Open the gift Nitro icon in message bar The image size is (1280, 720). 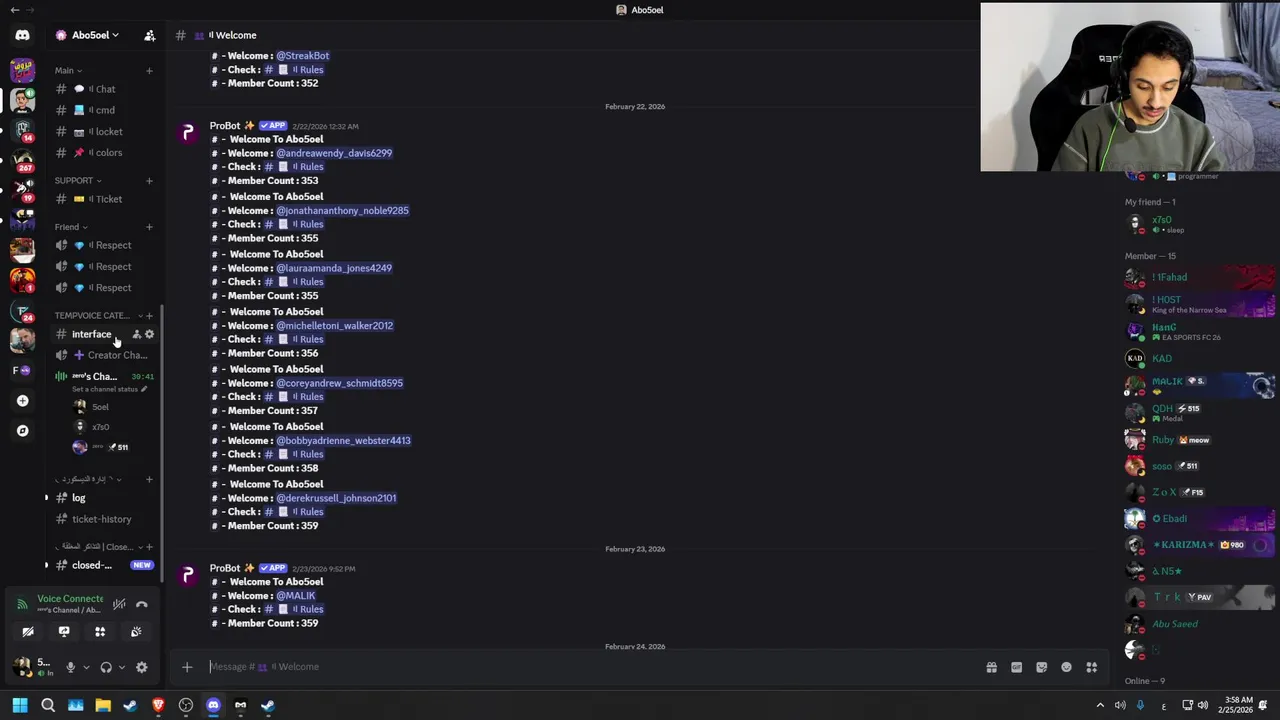coord(991,667)
